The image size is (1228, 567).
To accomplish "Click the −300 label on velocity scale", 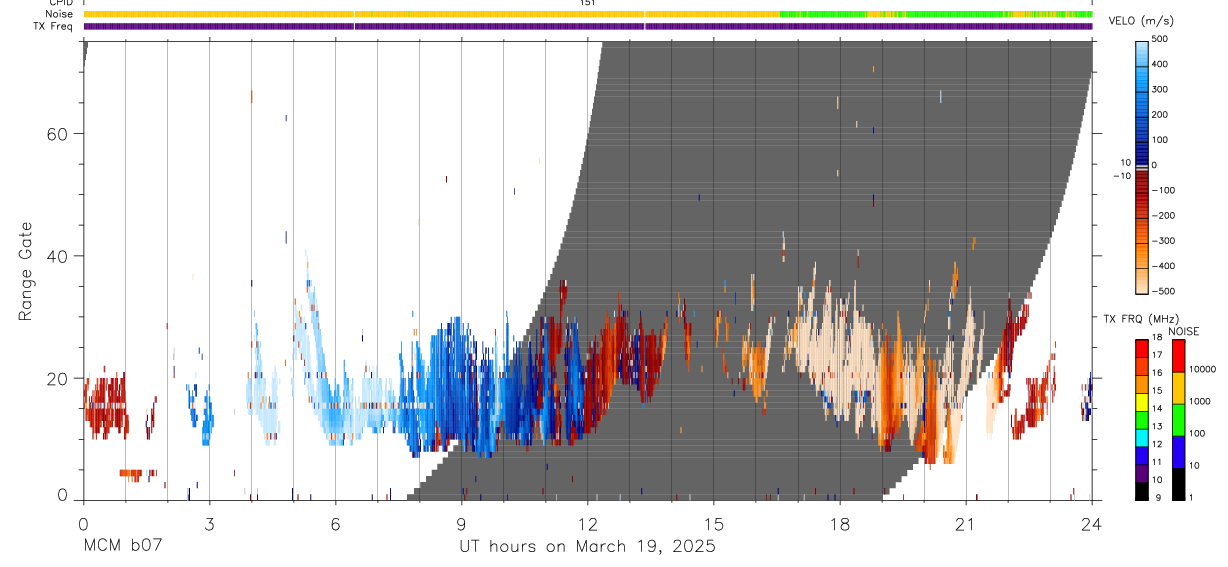I will 1163,241.
